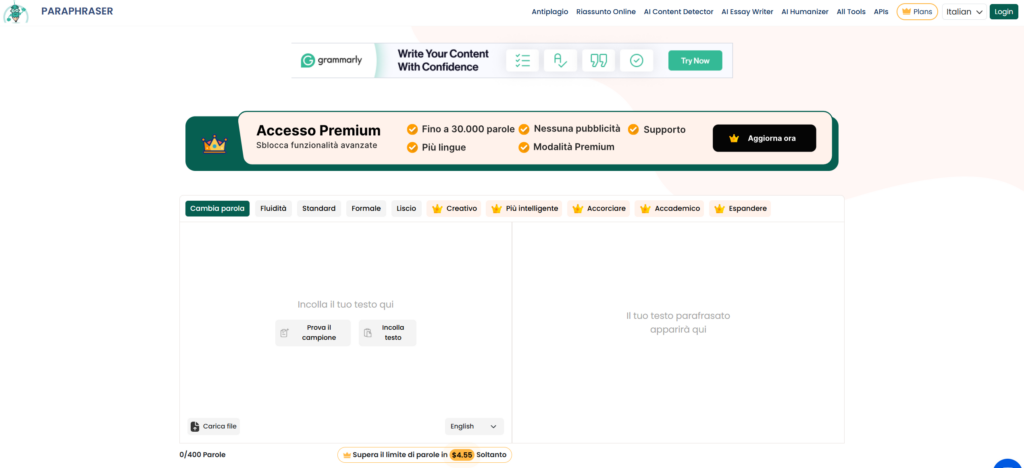Screen dimensions: 1024x468
Task: Click the Incolla testo button
Action: click(387, 333)
